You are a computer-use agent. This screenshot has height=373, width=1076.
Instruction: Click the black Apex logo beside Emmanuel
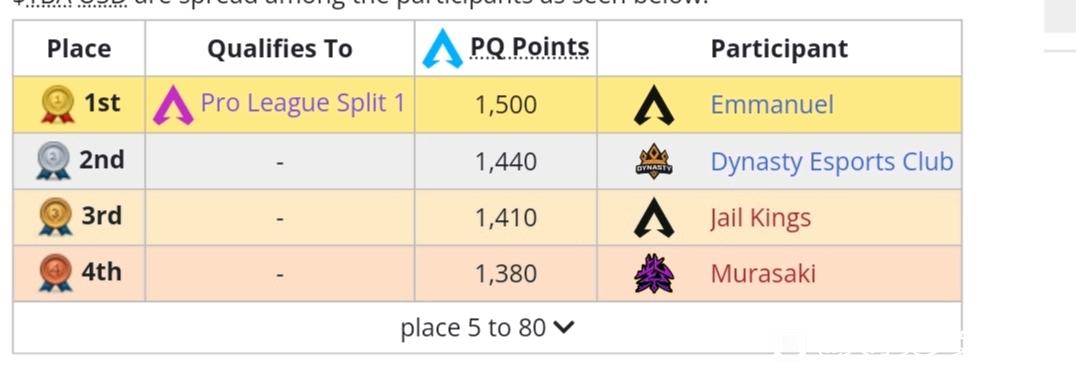pyautogui.click(x=653, y=105)
